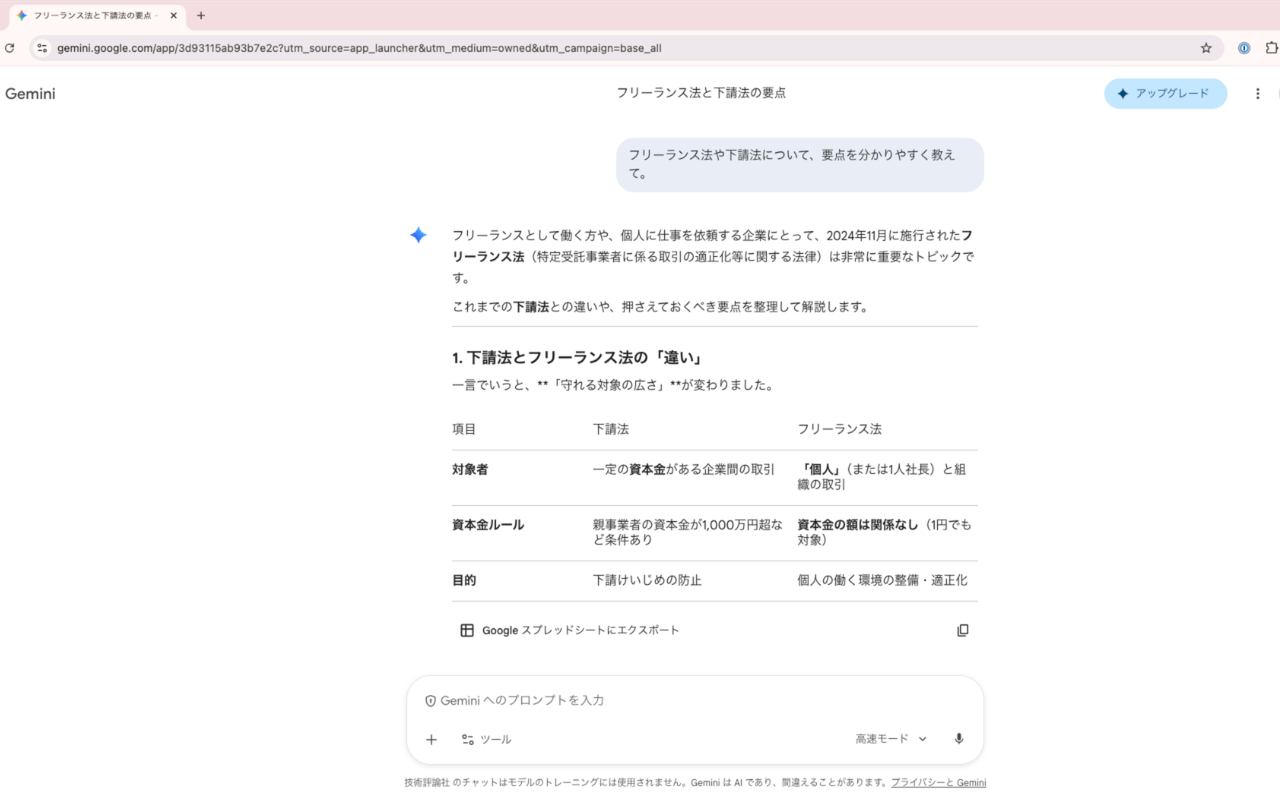Click the spreadsheet table icon beside export
The height and width of the screenshot is (800, 1280).
pos(467,630)
